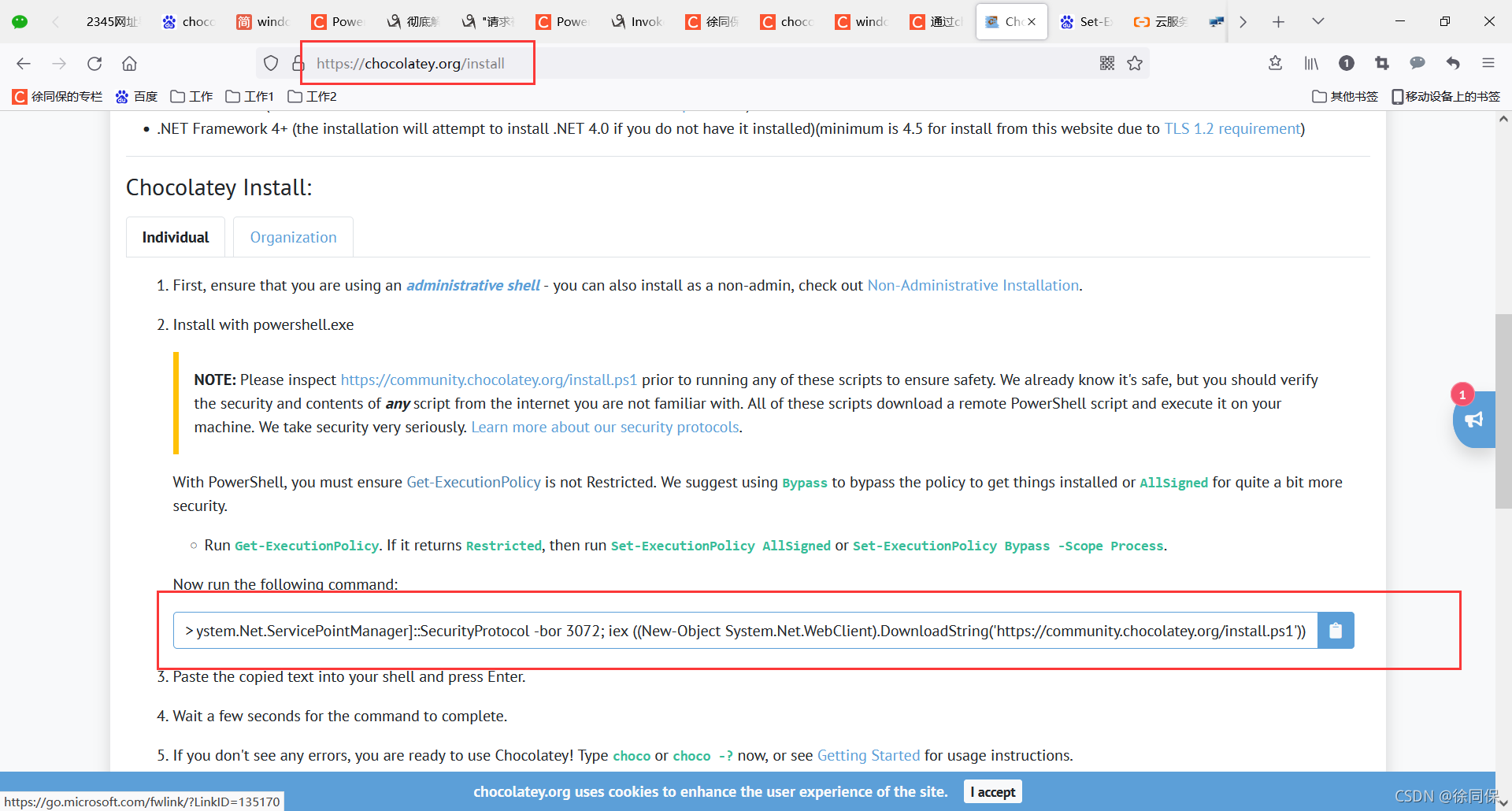Image resolution: width=1512 pixels, height=811 pixels.
Task: Open the TLS 1.2 requirement link
Action: coord(1232,129)
